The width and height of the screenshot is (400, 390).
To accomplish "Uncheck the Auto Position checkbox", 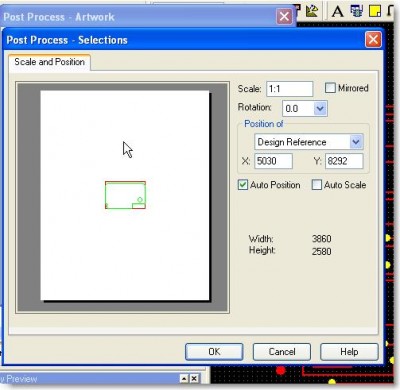I will coord(243,185).
